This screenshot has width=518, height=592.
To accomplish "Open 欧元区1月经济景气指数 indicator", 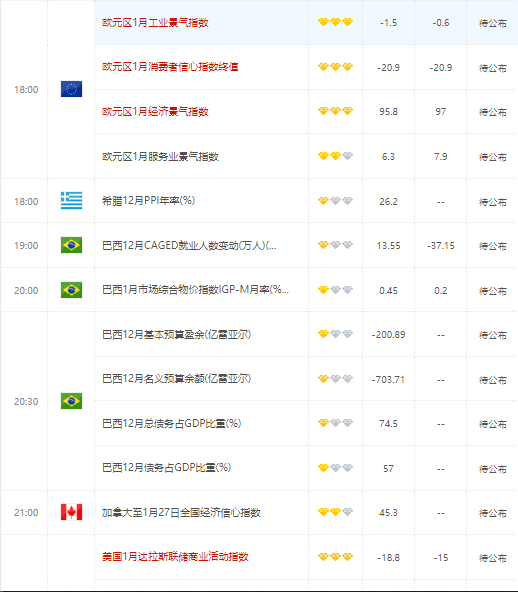I will [155, 111].
